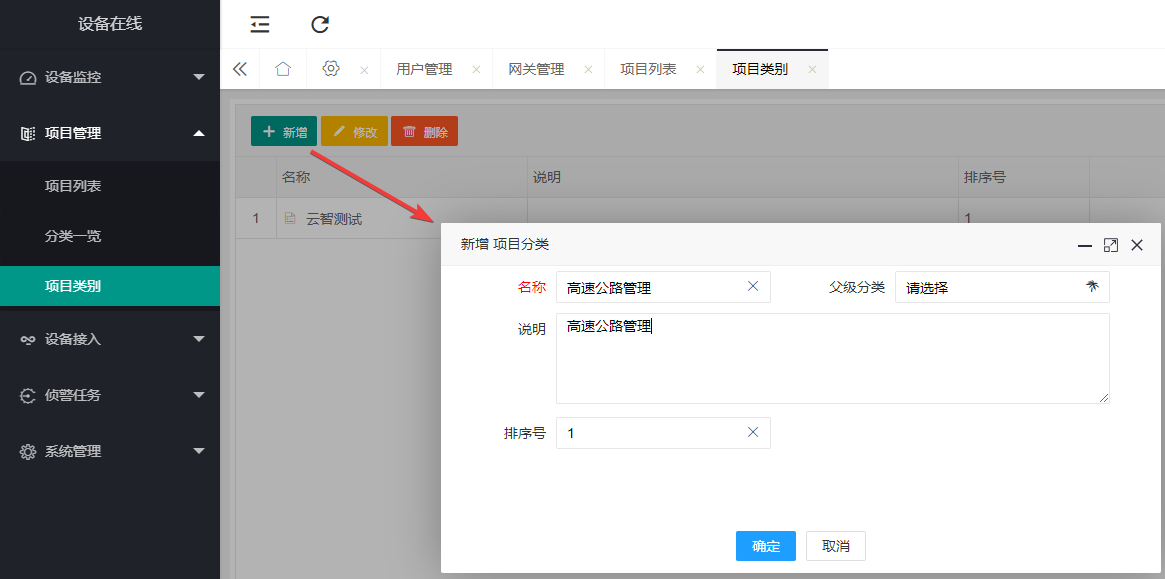Viewport: 1165px width, 579px height.
Task: Close the 网关管理 tab
Action: pos(588,70)
